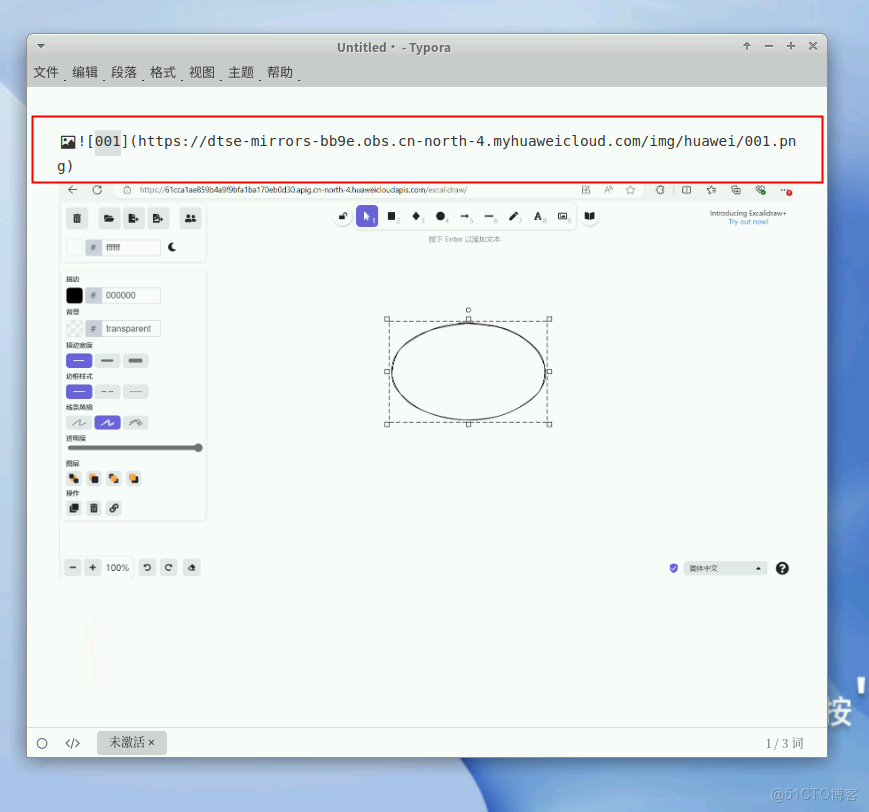
Task: Click the bookmark star icon in address bar
Action: click(630, 190)
